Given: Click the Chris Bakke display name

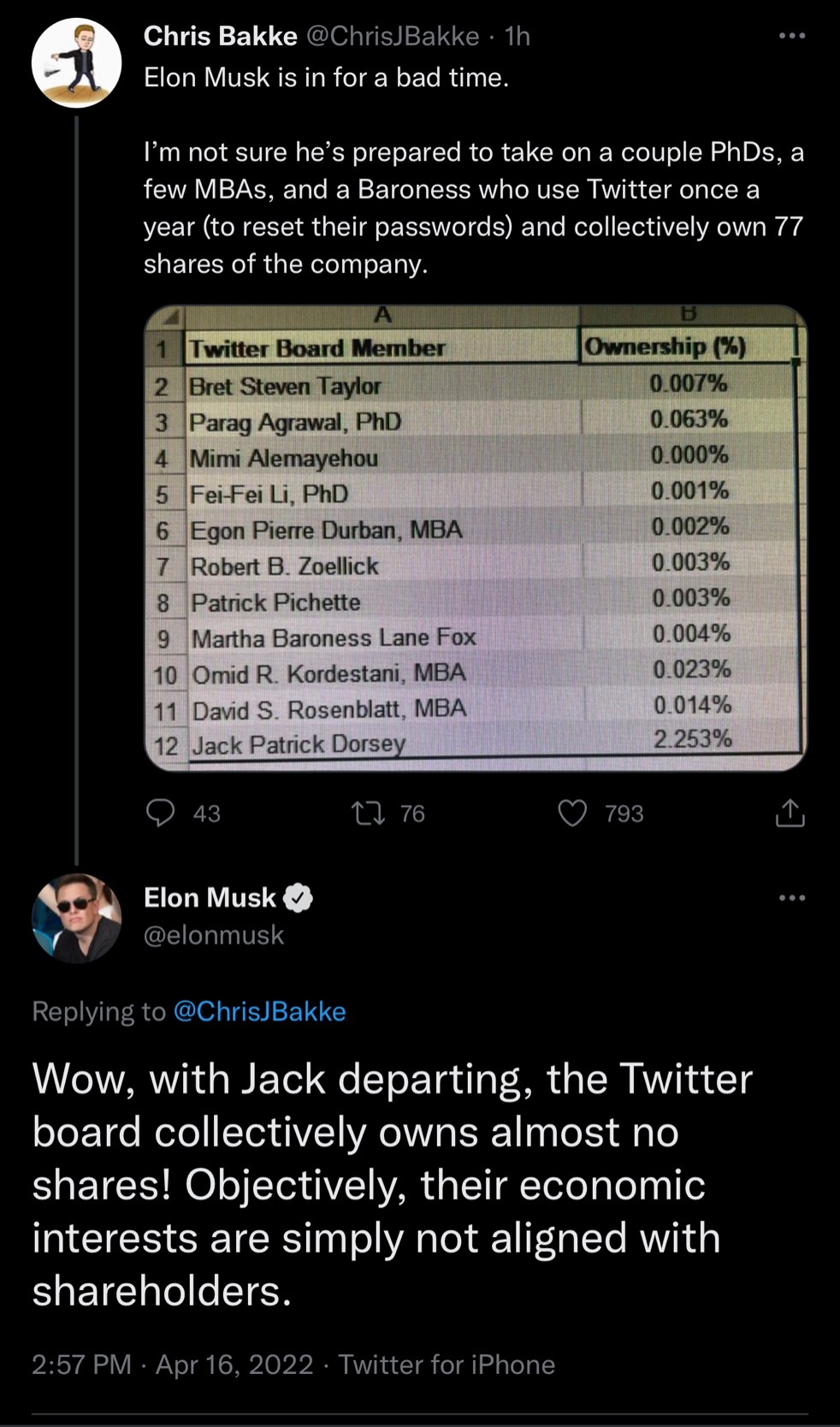Looking at the screenshot, I should [x=220, y=36].
